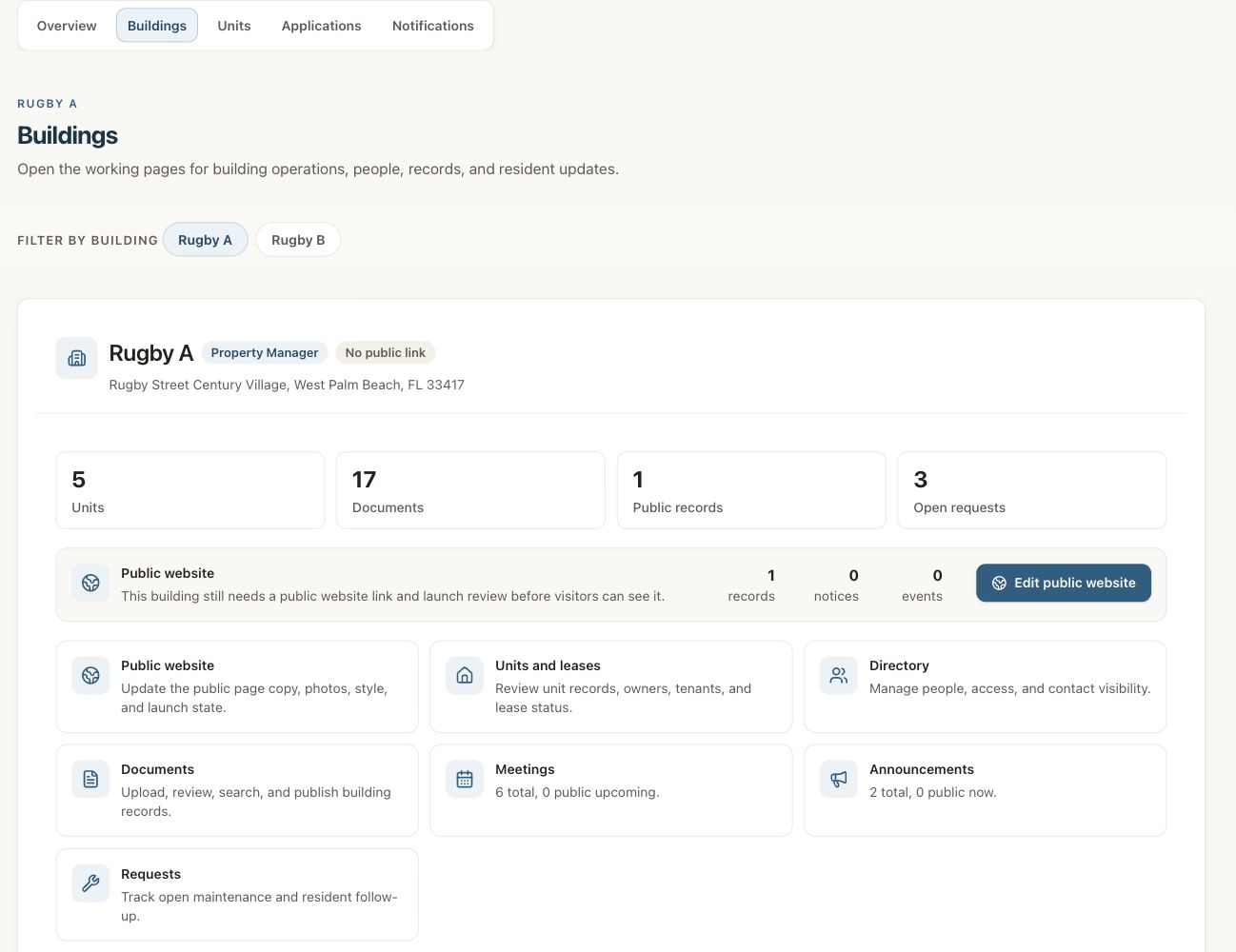The height and width of the screenshot is (952, 1236).
Task: Click the building icon beside Rugby A heading
Action: [x=77, y=358]
